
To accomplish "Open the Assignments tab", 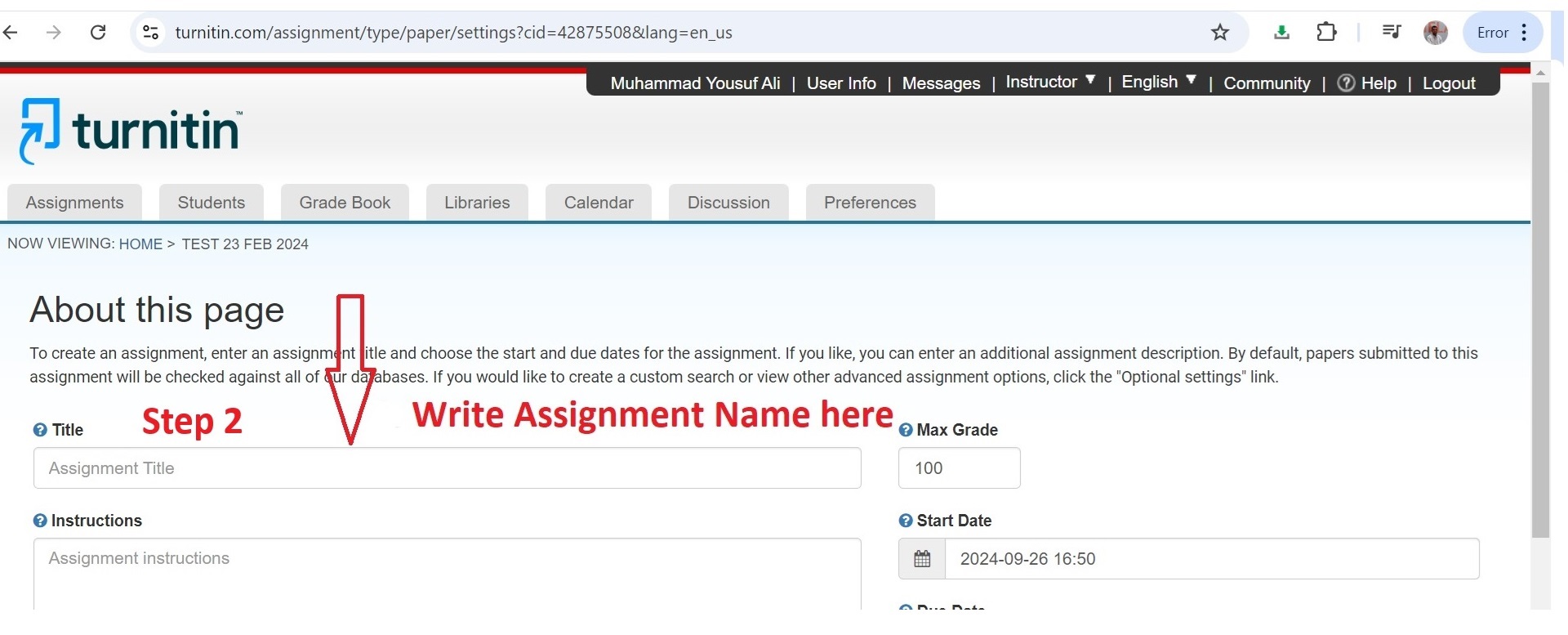I will [75, 203].
